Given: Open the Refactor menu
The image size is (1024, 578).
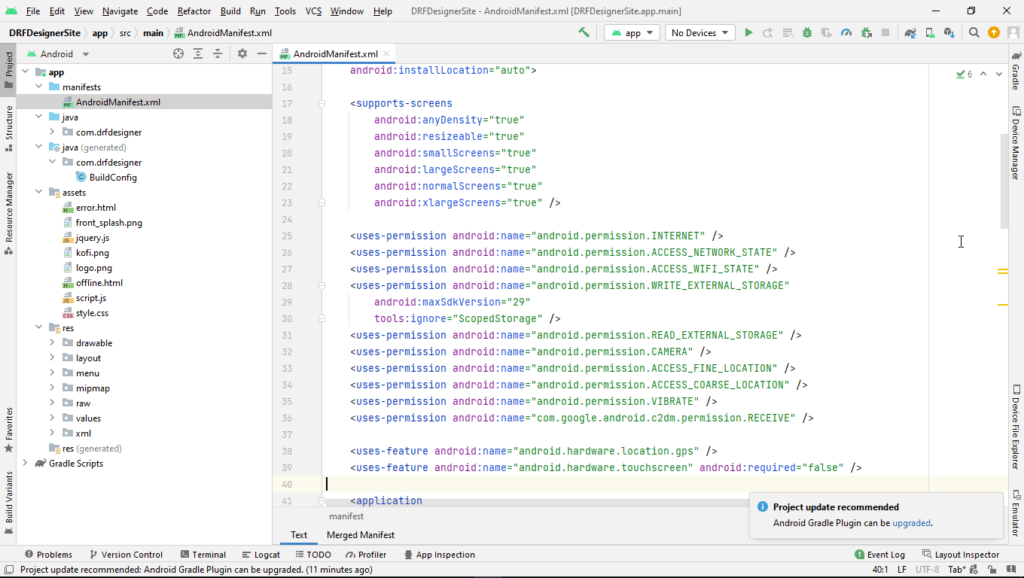Looking at the screenshot, I should (194, 11).
